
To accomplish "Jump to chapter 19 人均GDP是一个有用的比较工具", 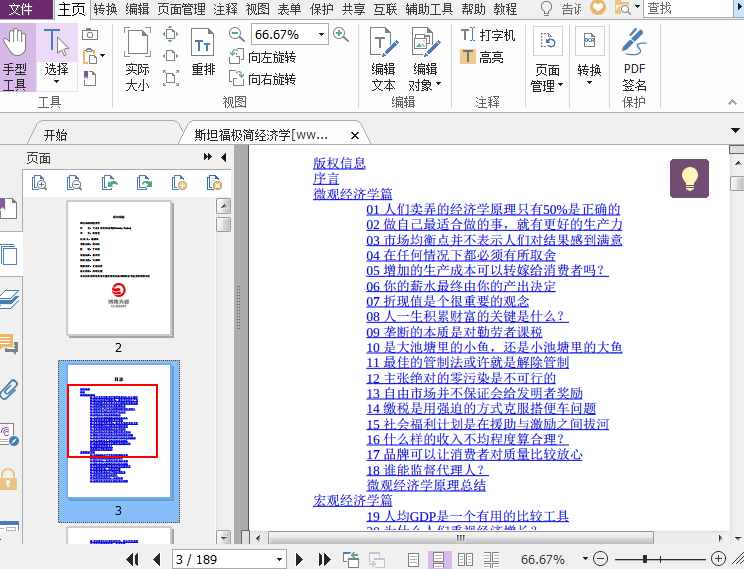I will 467,516.
